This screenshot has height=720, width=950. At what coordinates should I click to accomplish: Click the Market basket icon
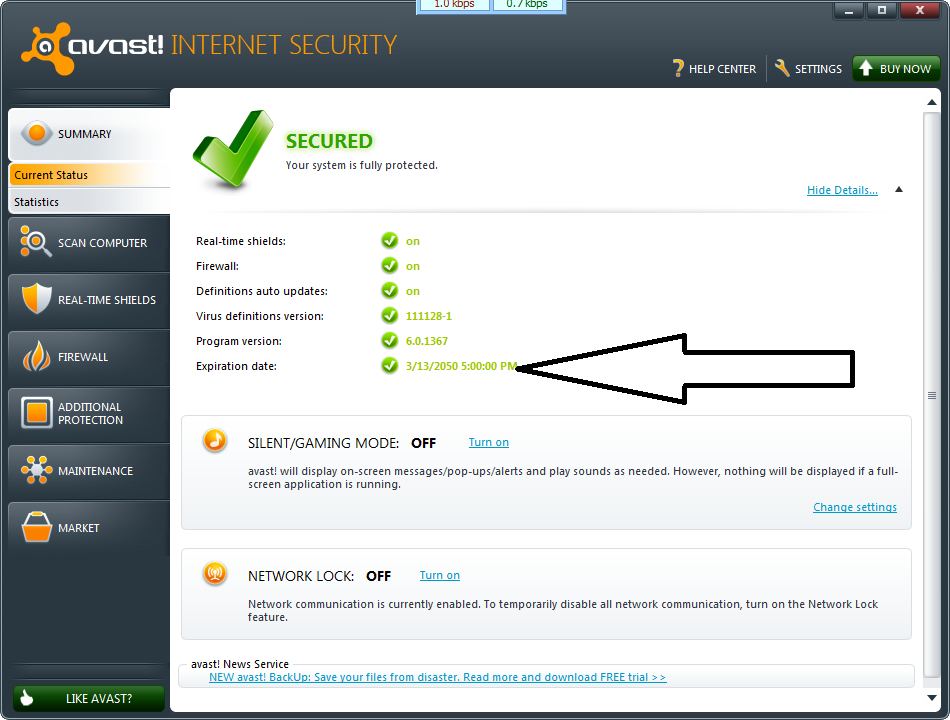point(36,527)
